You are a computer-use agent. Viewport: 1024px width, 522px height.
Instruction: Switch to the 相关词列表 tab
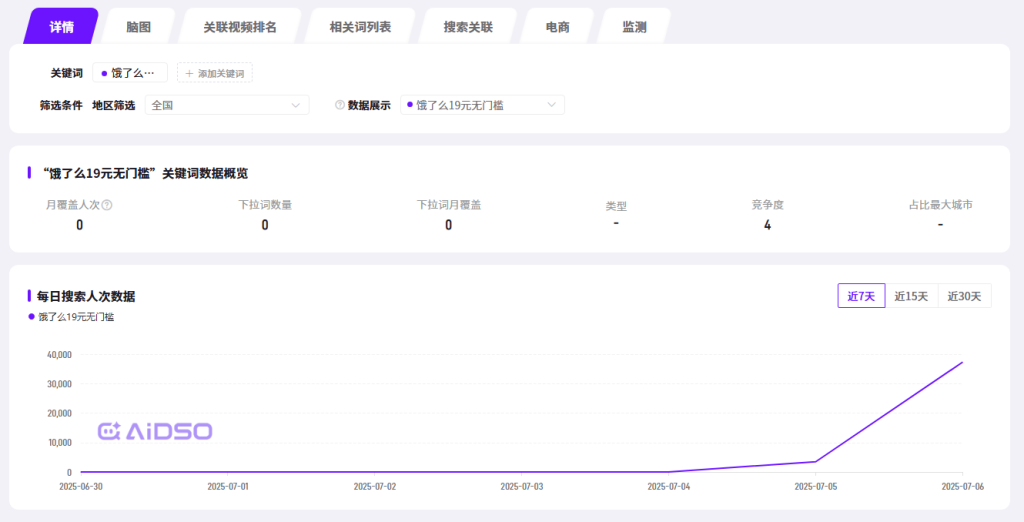[x=360, y=27]
